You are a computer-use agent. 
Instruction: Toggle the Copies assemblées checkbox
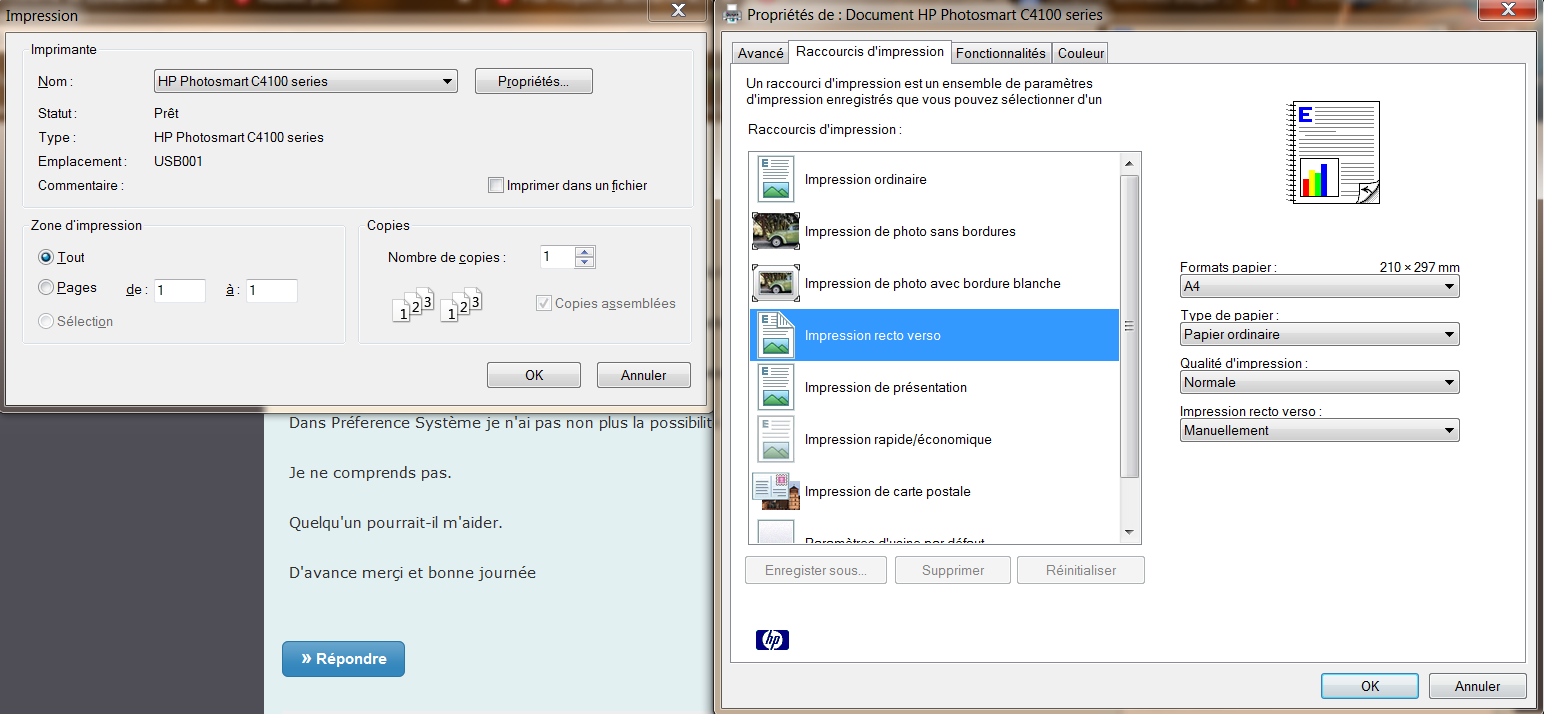point(544,303)
